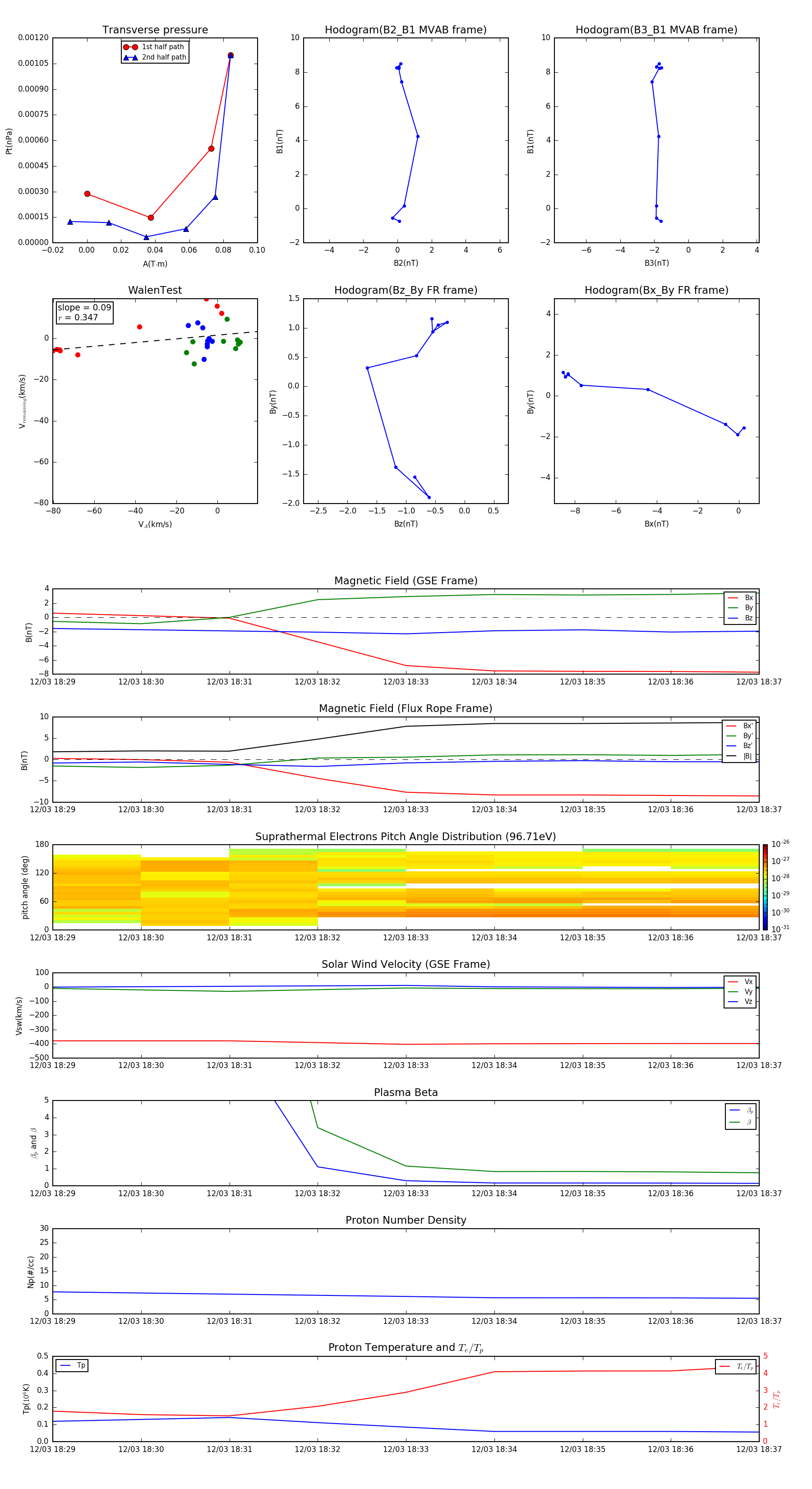Screen dimensions: 812x1489
Task: Click the 'WalenTest' plot title
Action: [x=155, y=290]
